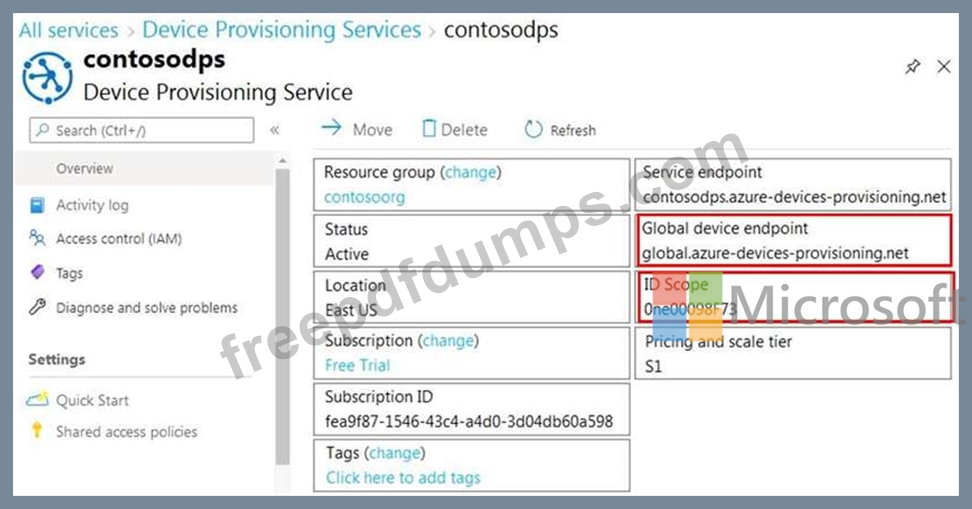This screenshot has height=509, width=972.
Task: Click the Quick Start cloud icon
Action: click(x=37, y=399)
